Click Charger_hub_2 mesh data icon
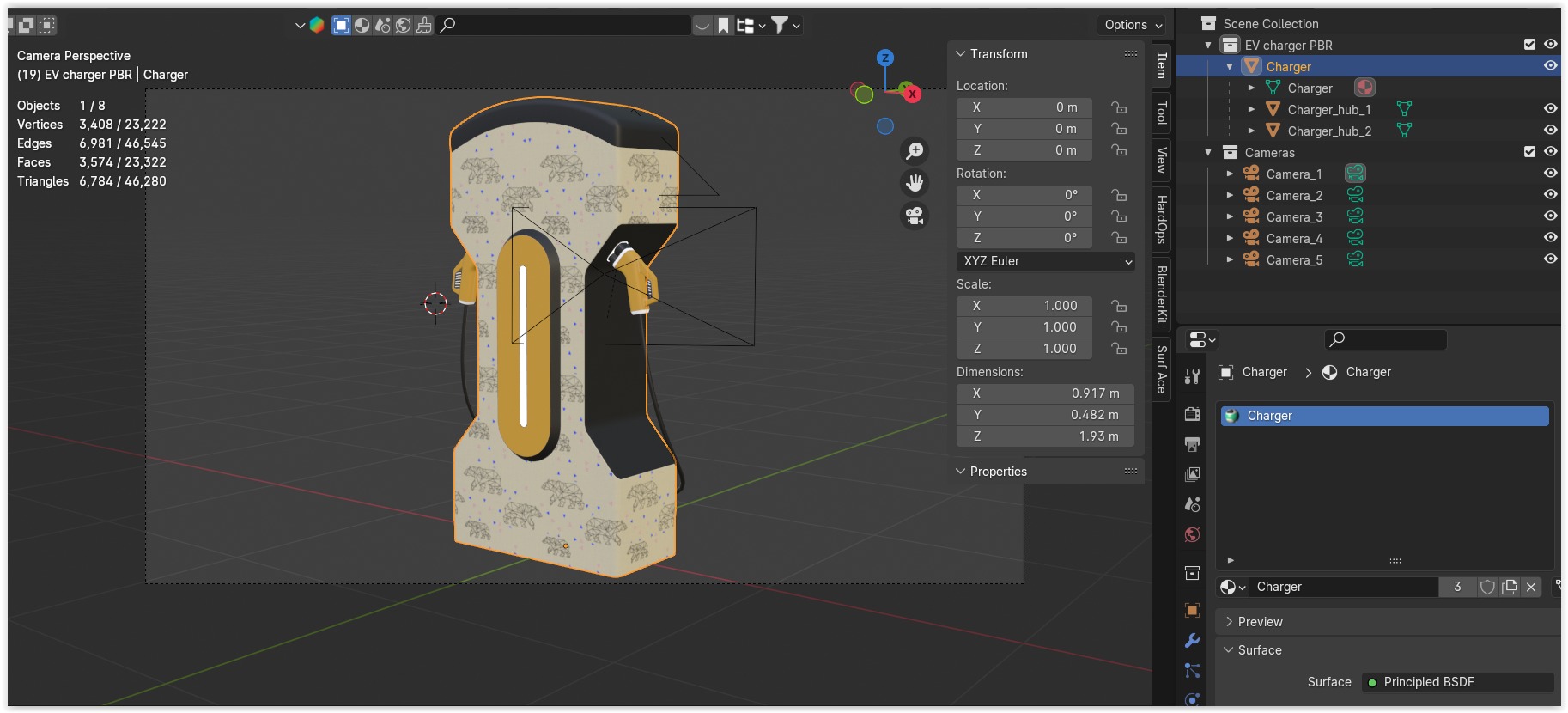Image resolution: width=1568 pixels, height=713 pixels. click(x=1404, y=131)
